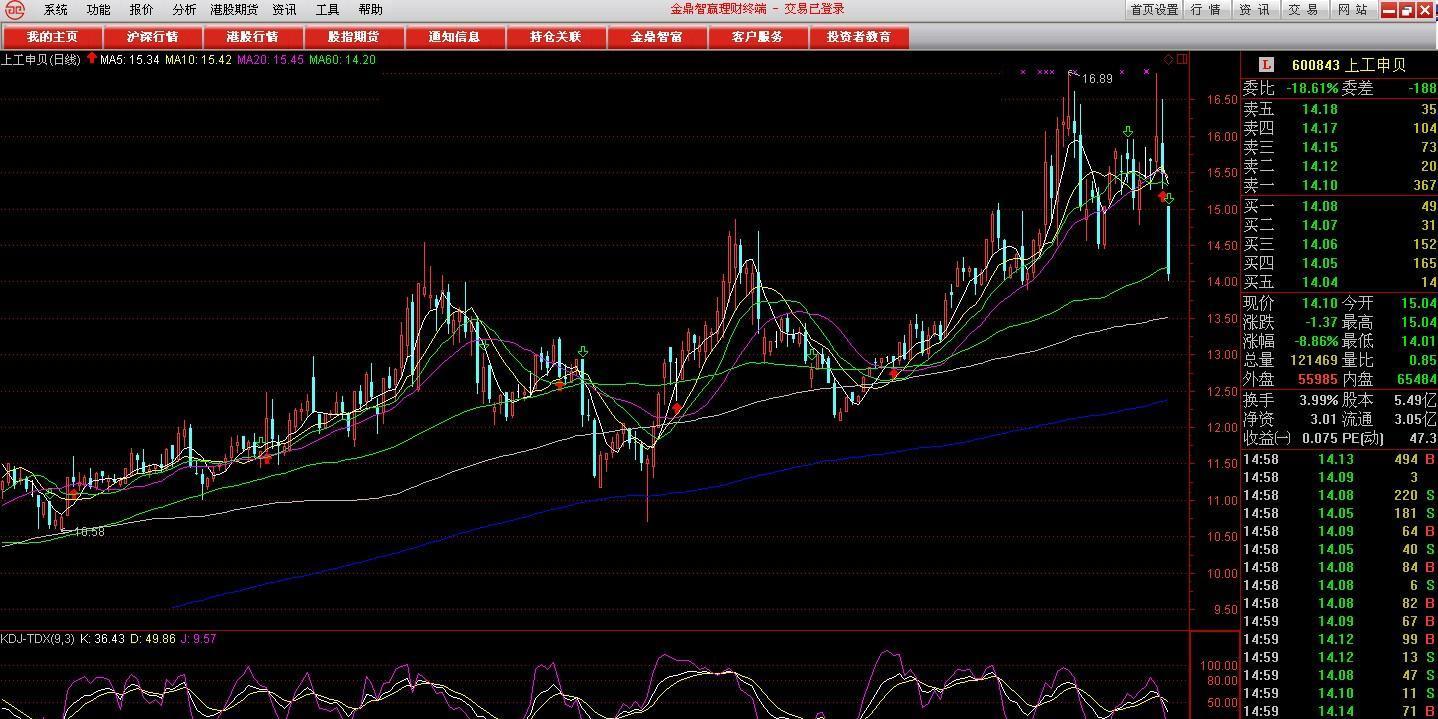Switch to 港股行情 tab

253,37
